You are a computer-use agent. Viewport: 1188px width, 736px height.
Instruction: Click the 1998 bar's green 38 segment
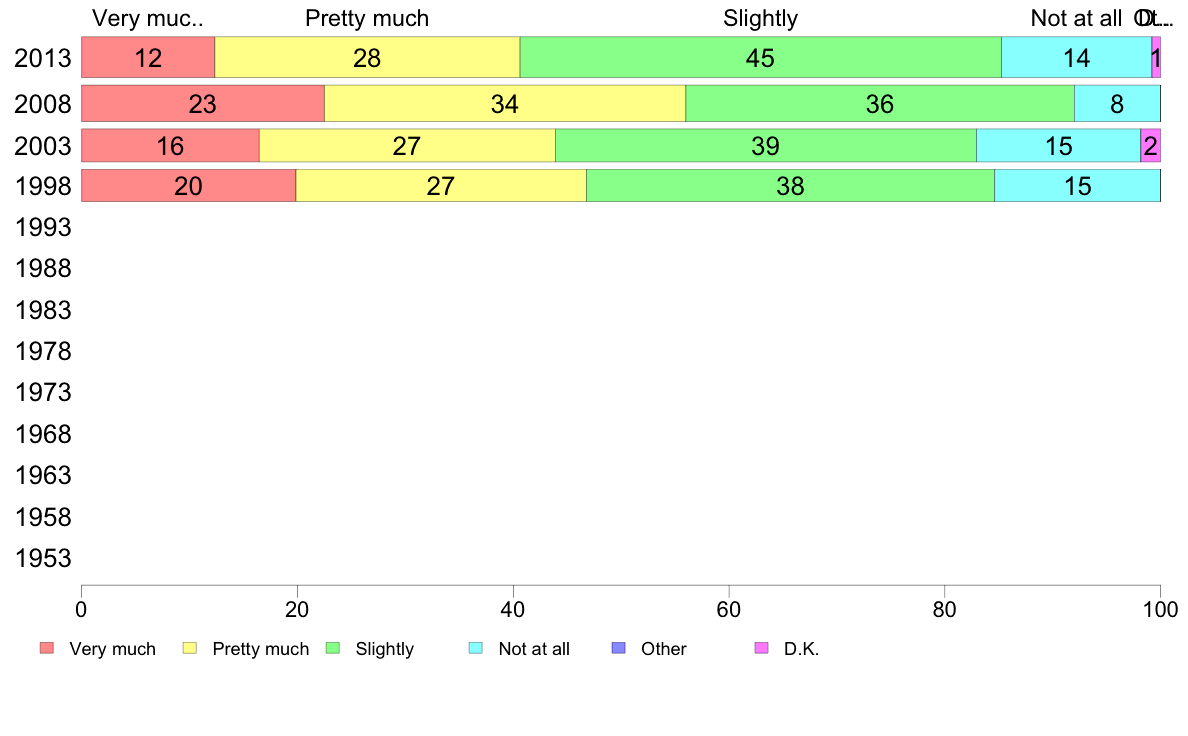click(x=790, y=186)
